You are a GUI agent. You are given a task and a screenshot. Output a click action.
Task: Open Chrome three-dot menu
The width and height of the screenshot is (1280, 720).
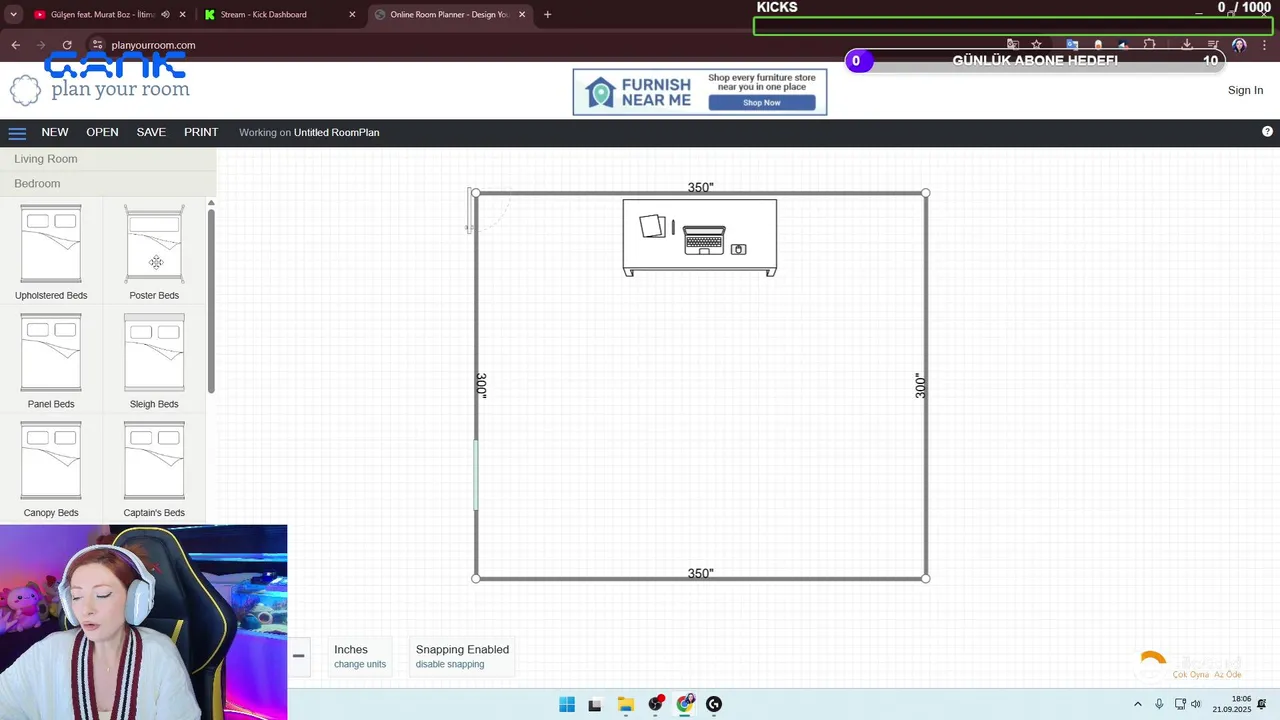pos(1264,45)
